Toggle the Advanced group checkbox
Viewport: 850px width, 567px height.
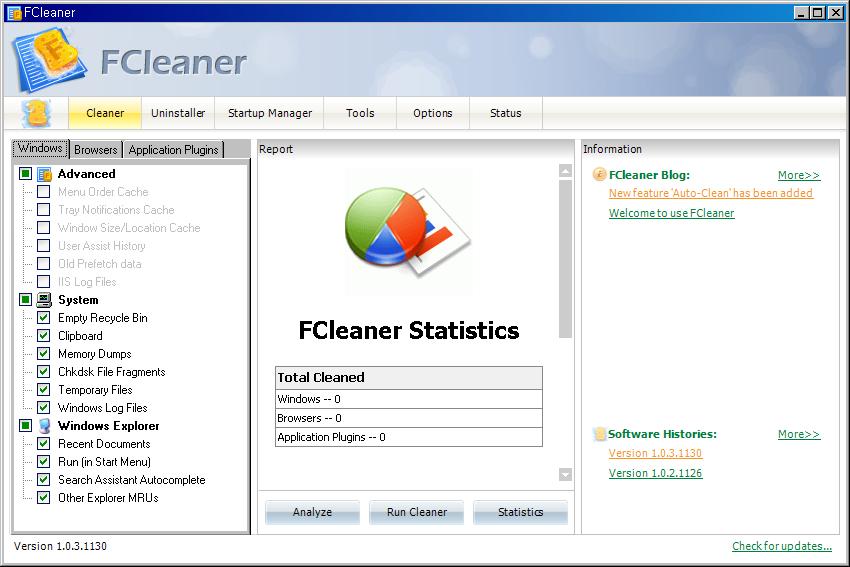[25, 173]
